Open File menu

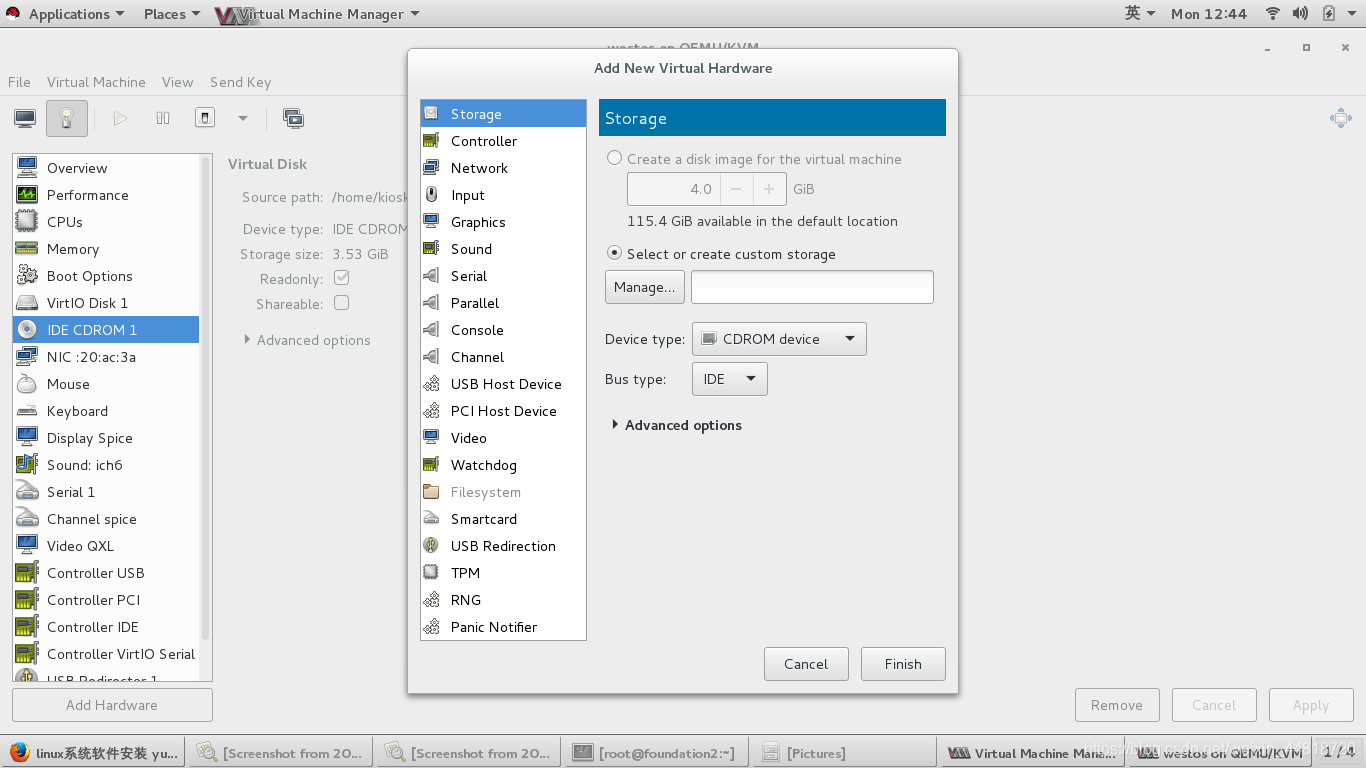pos(19,82)
